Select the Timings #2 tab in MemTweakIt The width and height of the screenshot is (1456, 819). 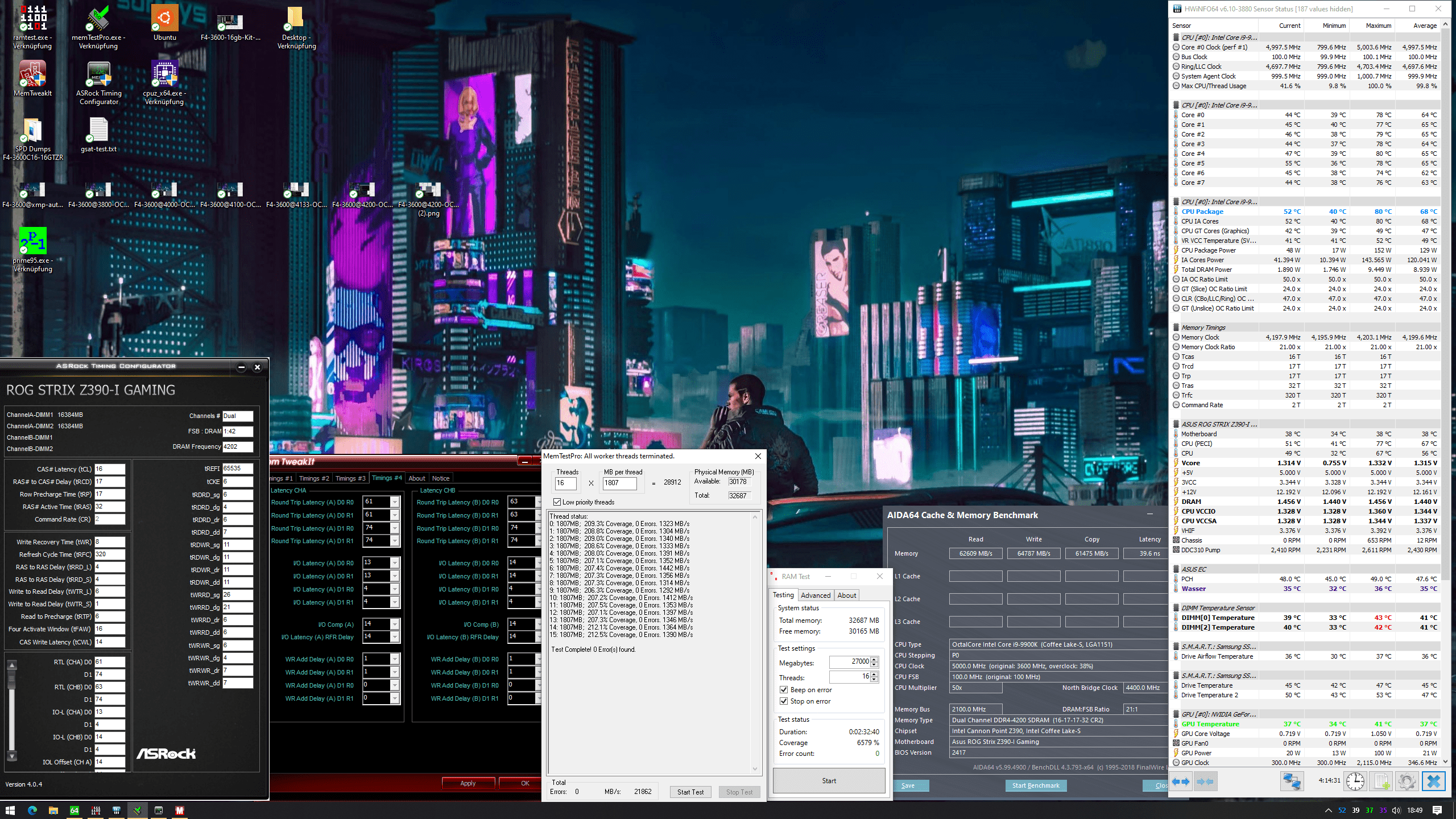314,478
